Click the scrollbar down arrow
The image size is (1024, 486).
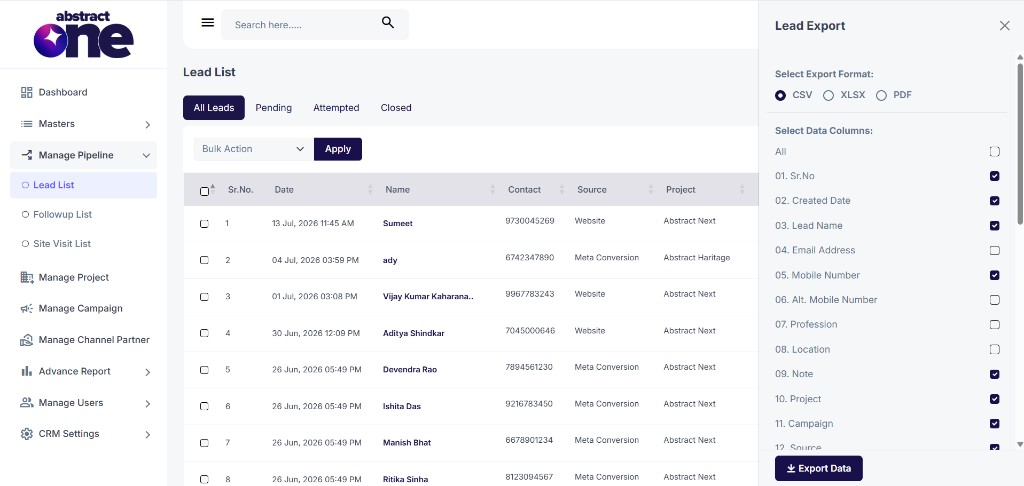click(1020, 445)
